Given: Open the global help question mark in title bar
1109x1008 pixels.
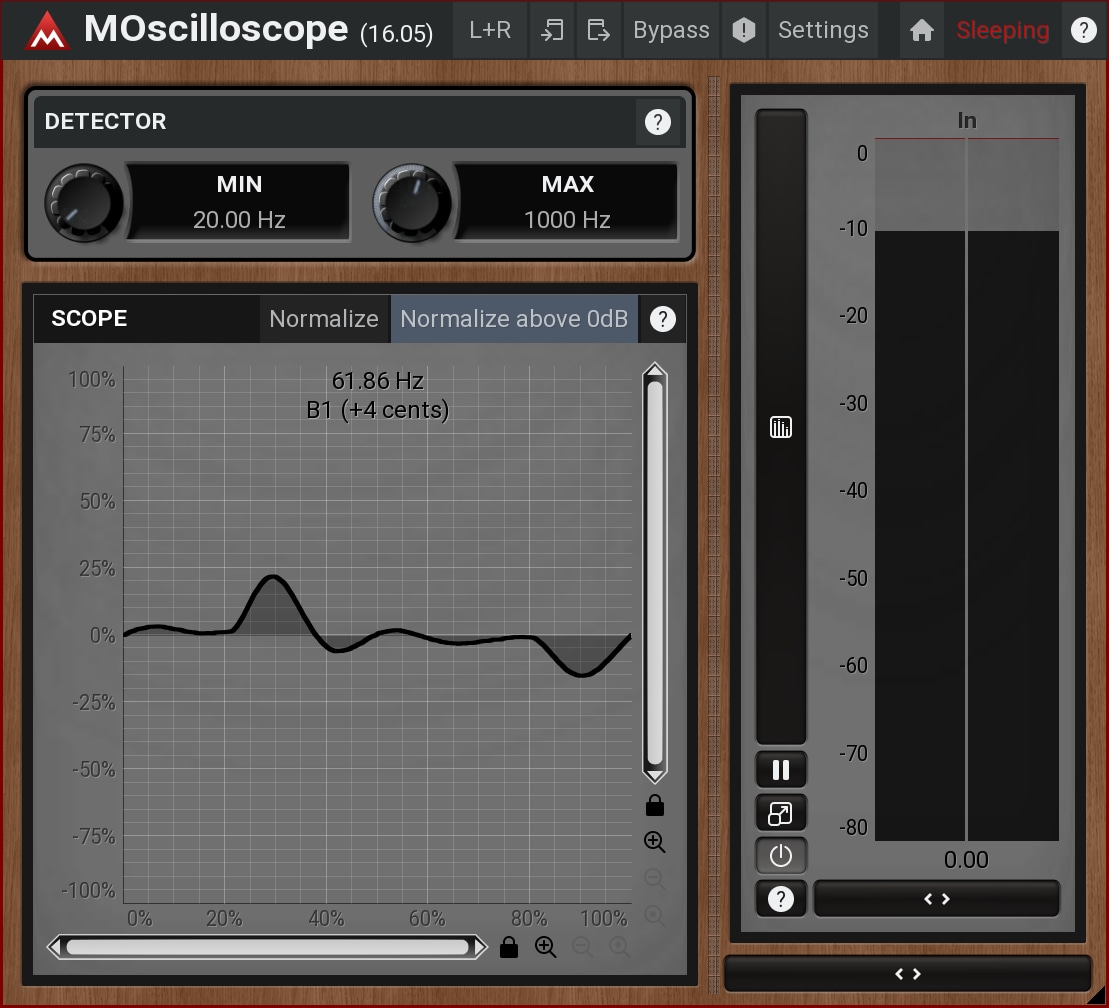Looking at the screenshot, I should tap(1084, 30).
